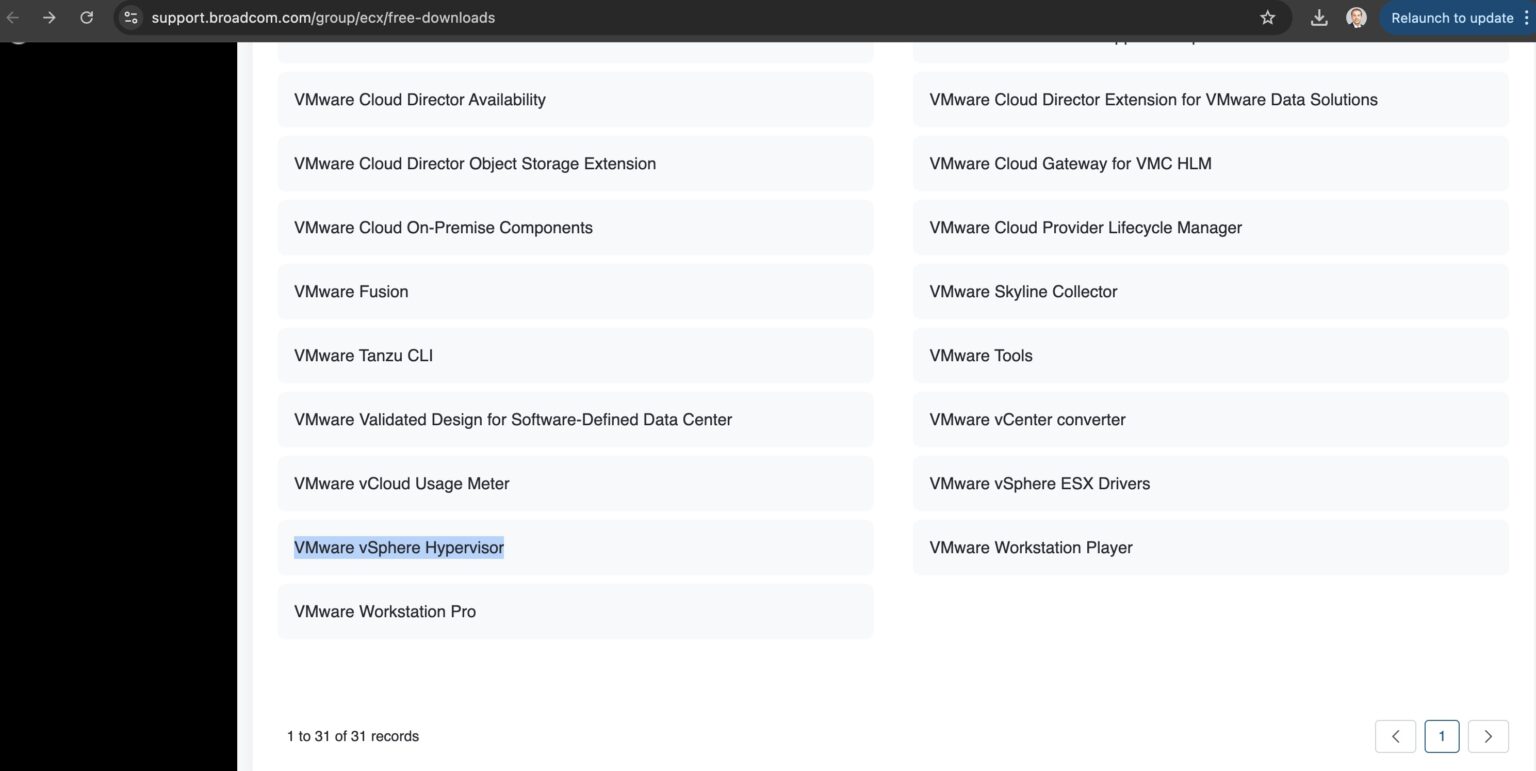Click VMware Cloud Director Availability
The height and width of the screenshot is (771, 1536).
[419, 99]
